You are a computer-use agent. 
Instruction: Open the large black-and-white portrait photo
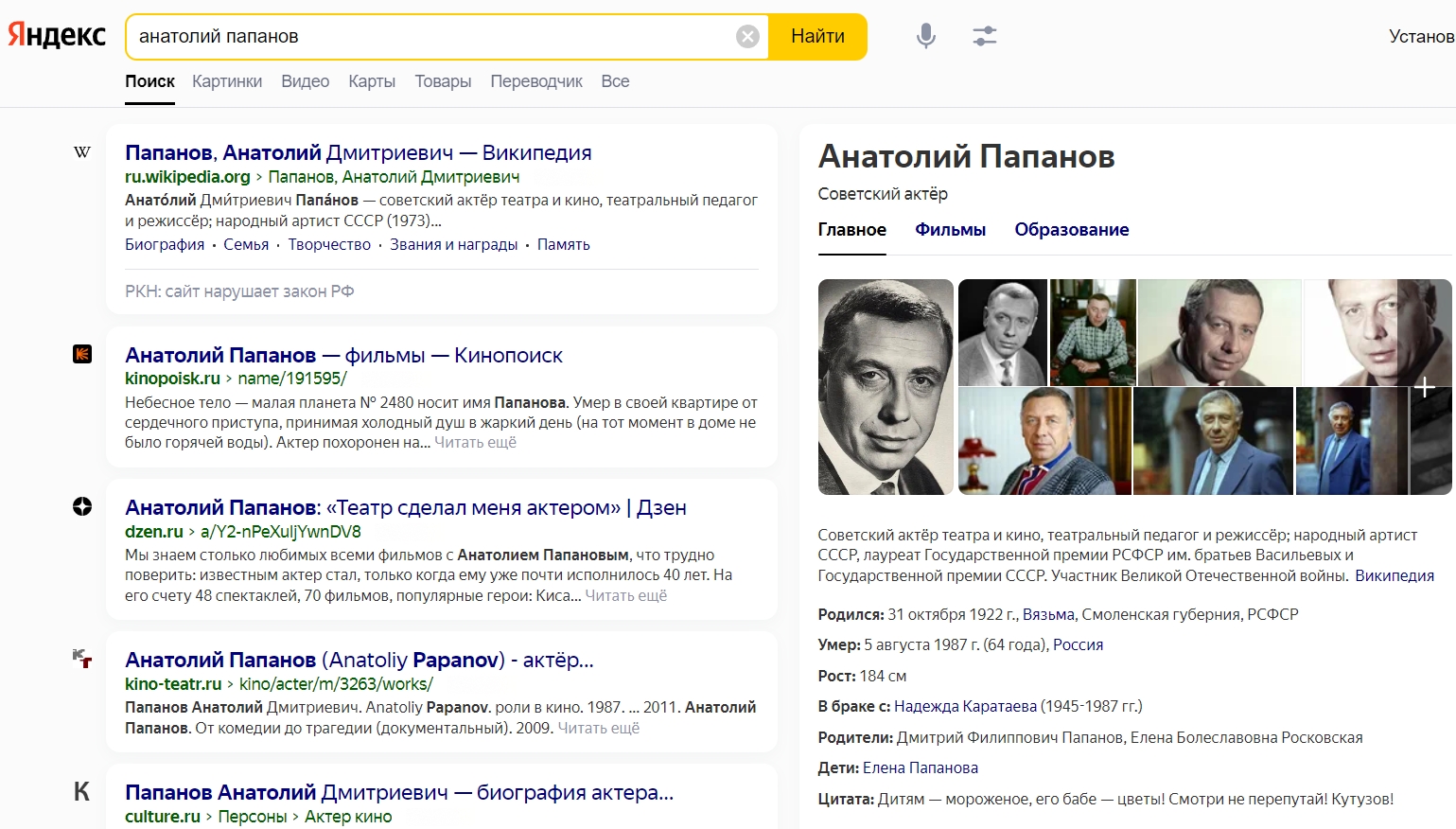pos(886,387)
